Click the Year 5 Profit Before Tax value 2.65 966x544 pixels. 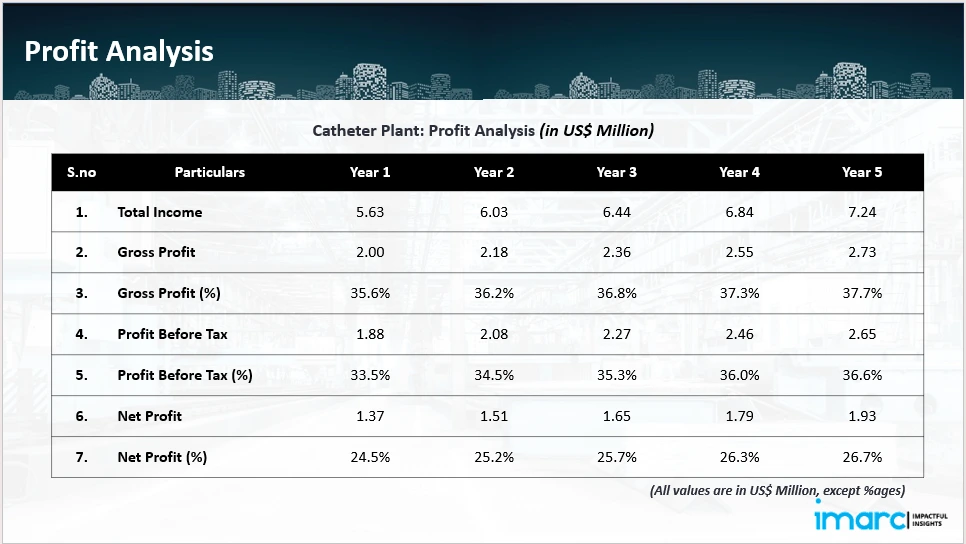coord(862,335)
